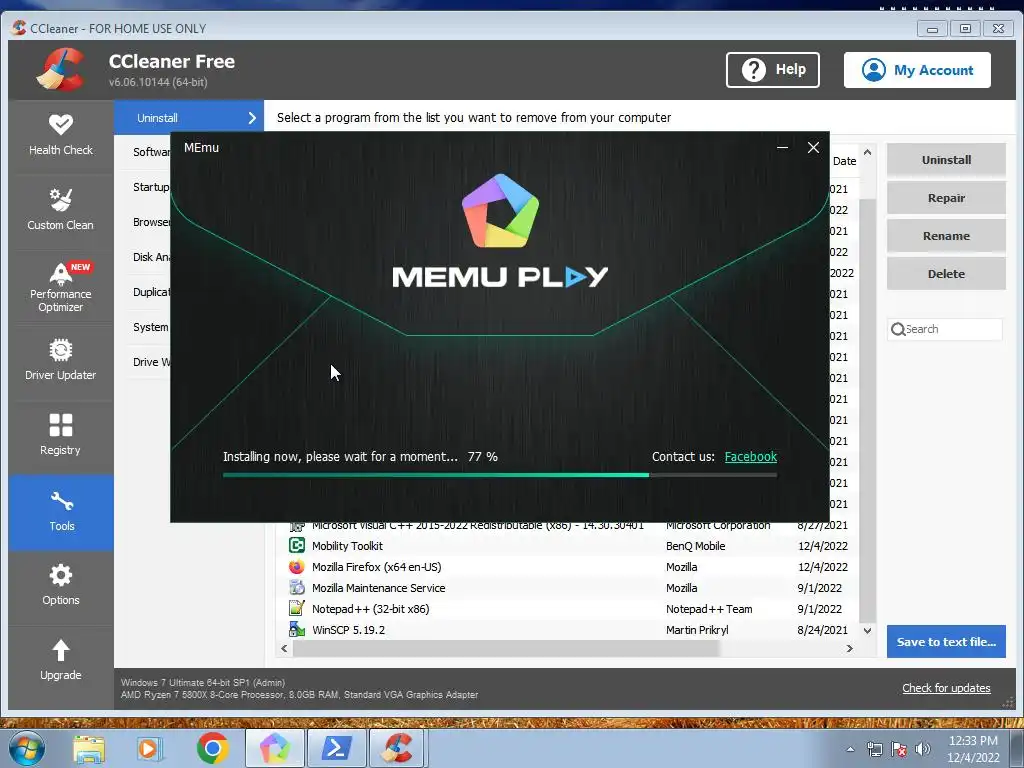The width and height of the screenshot is (1024, 768).
Task: Open My Account
Action: click(x=917, y=70)
